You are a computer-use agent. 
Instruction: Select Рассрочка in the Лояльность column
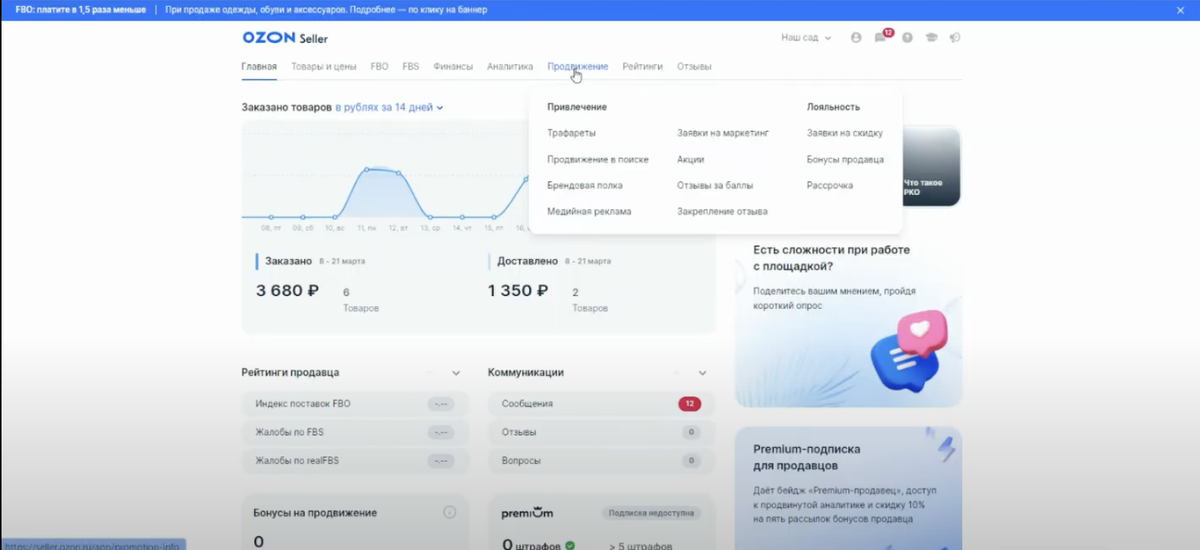[830, 185]
